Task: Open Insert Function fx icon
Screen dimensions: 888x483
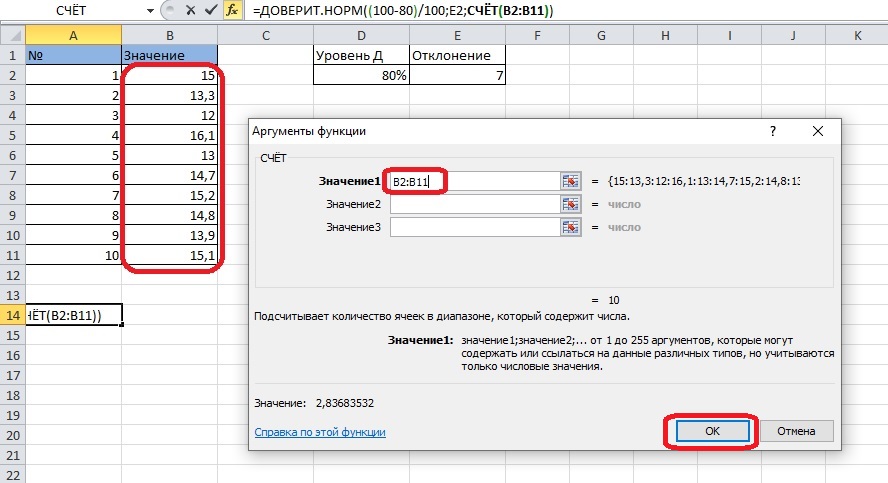Action: [232, 10]
